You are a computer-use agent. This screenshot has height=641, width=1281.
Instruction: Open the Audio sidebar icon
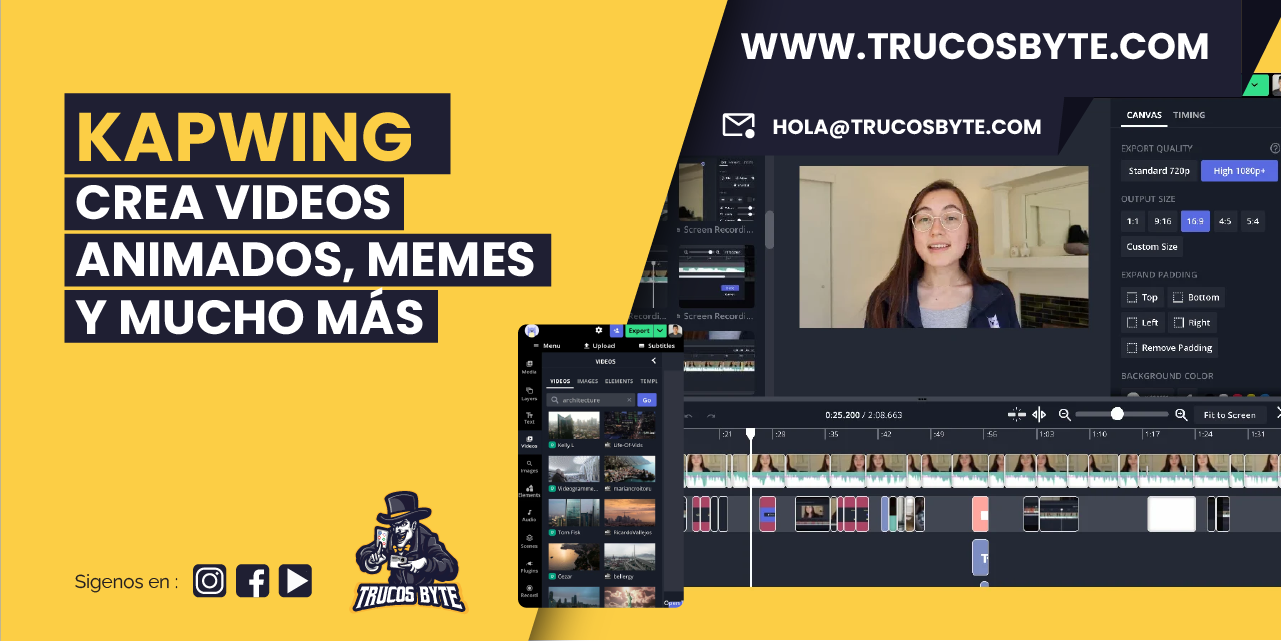[x=529, y=515]
